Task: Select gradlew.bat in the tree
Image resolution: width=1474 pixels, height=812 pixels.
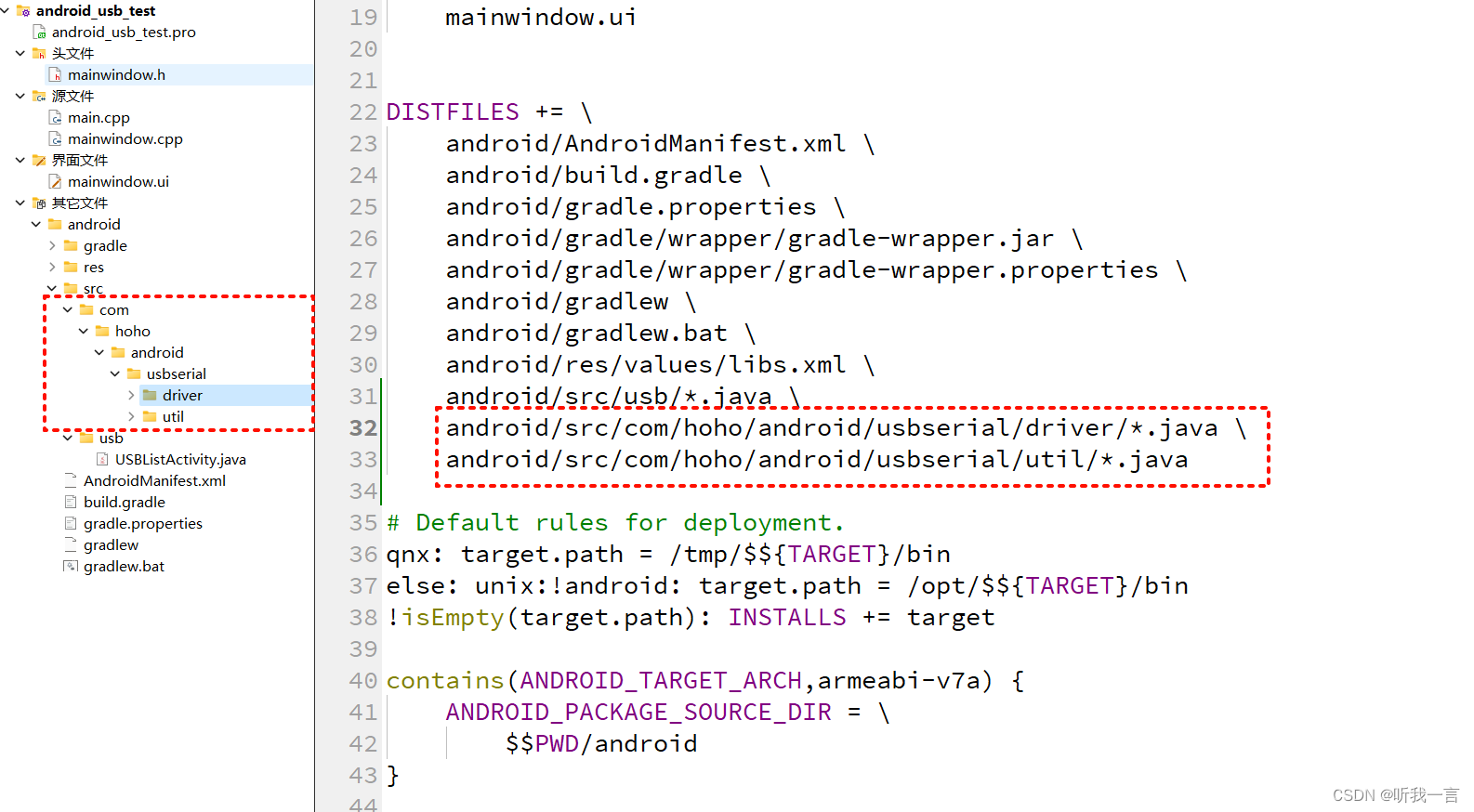Action: [124, 566]
